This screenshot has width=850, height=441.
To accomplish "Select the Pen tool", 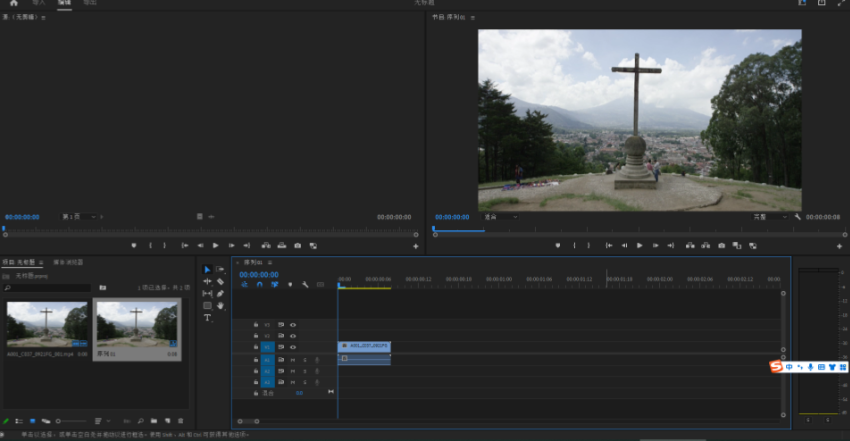I will (x=220, y=294).
